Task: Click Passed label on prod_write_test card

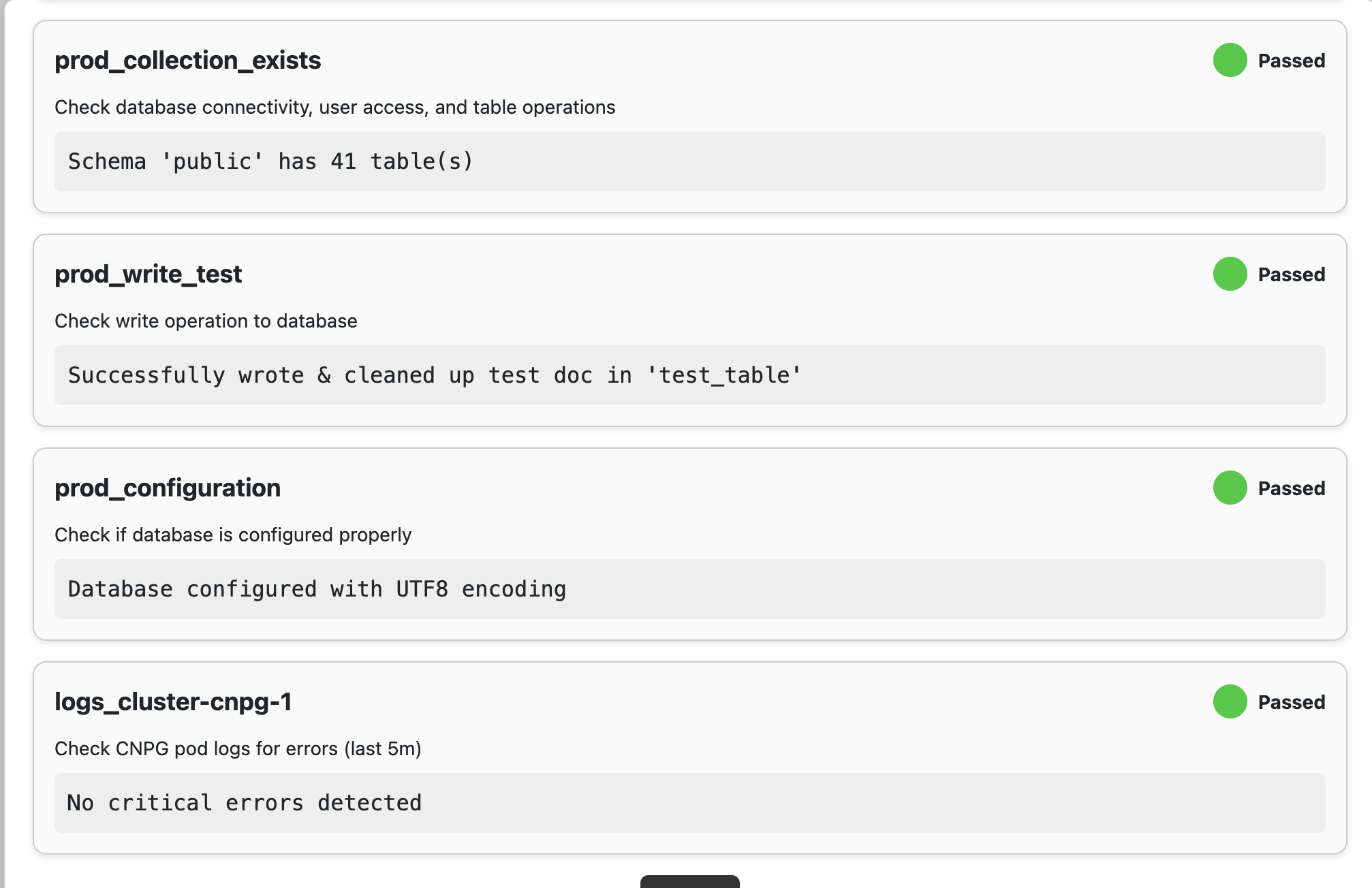Action: click(x=1291, y=275)
